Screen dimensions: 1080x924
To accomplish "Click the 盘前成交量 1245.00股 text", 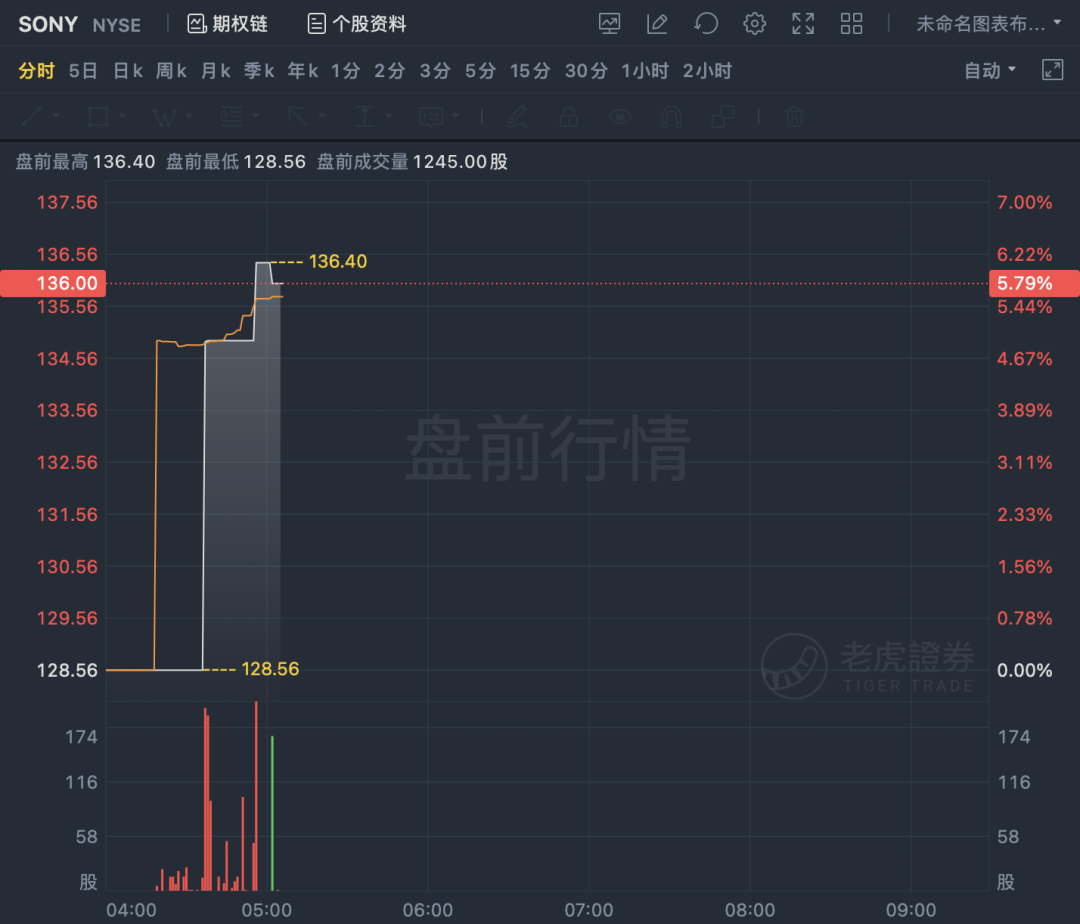I will coord(413,162).
